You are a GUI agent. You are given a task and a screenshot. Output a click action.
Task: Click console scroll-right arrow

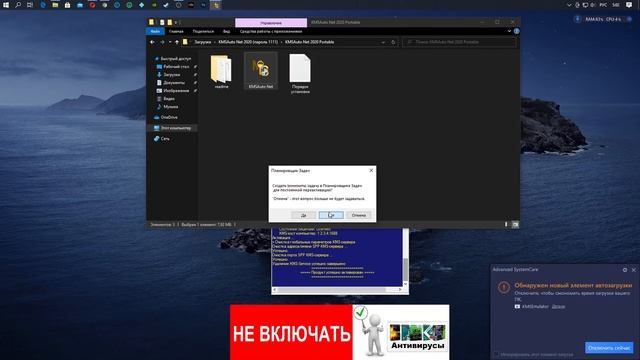pyautogui.click(x=400, y=290)
